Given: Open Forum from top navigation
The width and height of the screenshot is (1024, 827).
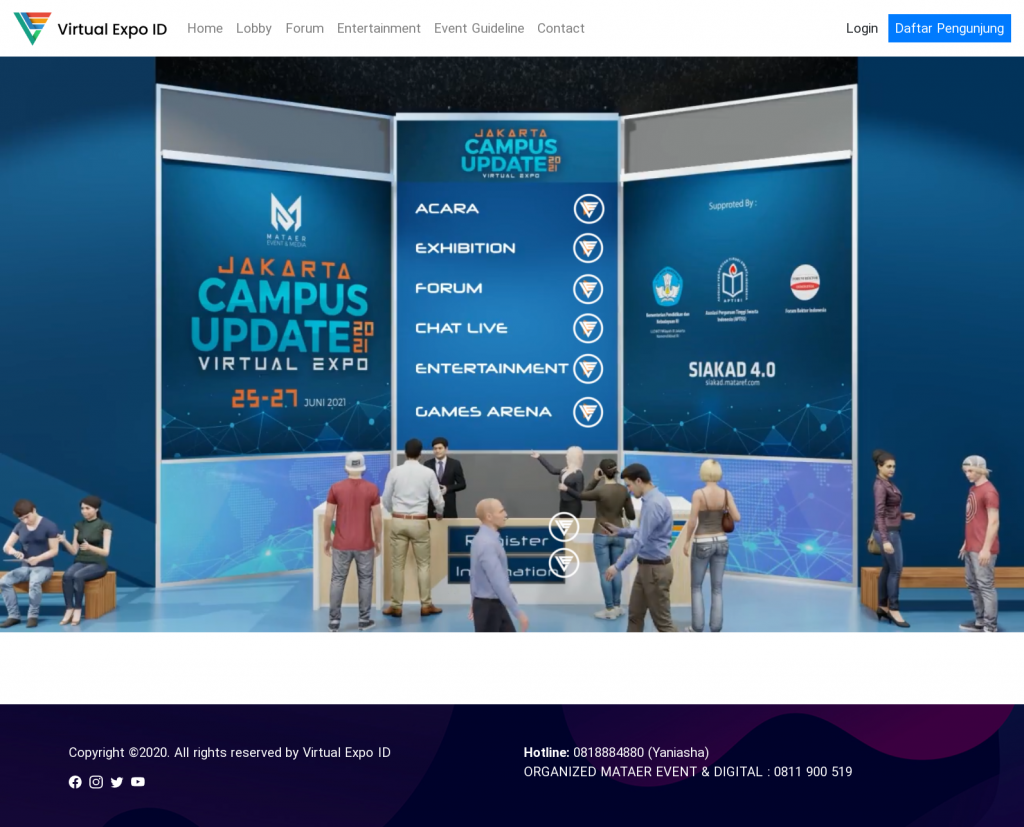Looking at the screenshot, I should (x=304, y=28).
